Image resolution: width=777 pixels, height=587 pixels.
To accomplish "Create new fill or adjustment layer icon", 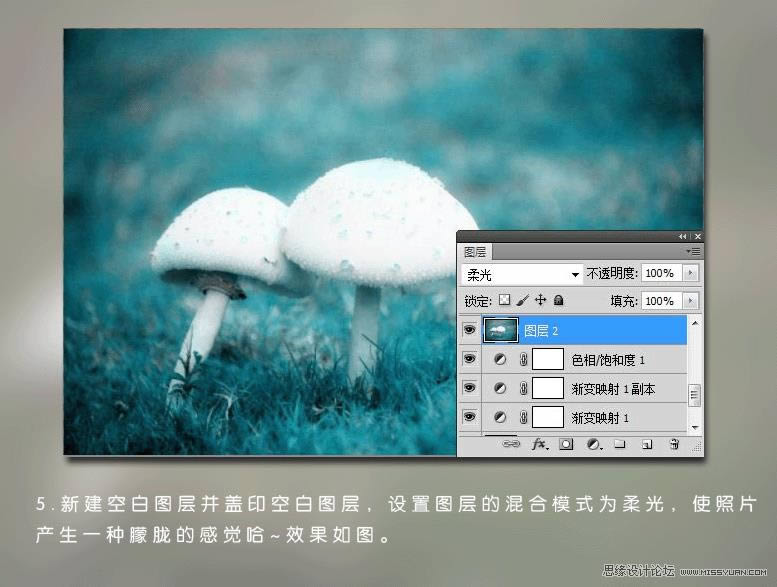I will pyautogui.click(x=594, y=444).
